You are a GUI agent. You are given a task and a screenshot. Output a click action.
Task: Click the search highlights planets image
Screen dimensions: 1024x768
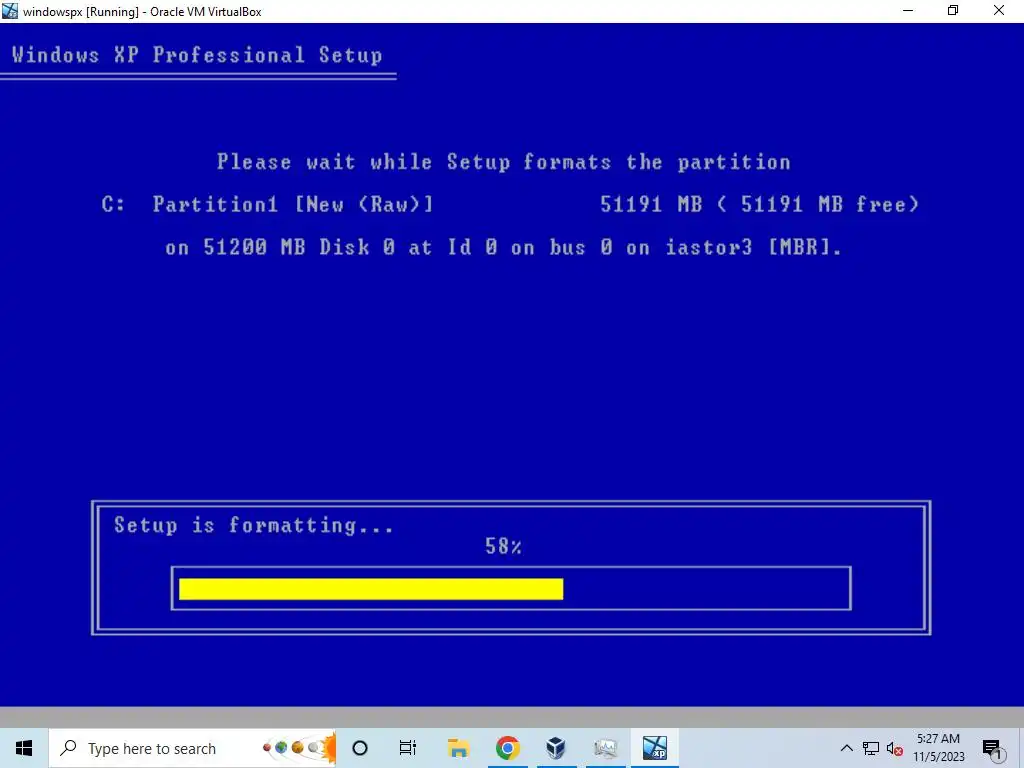pos(298,748)
